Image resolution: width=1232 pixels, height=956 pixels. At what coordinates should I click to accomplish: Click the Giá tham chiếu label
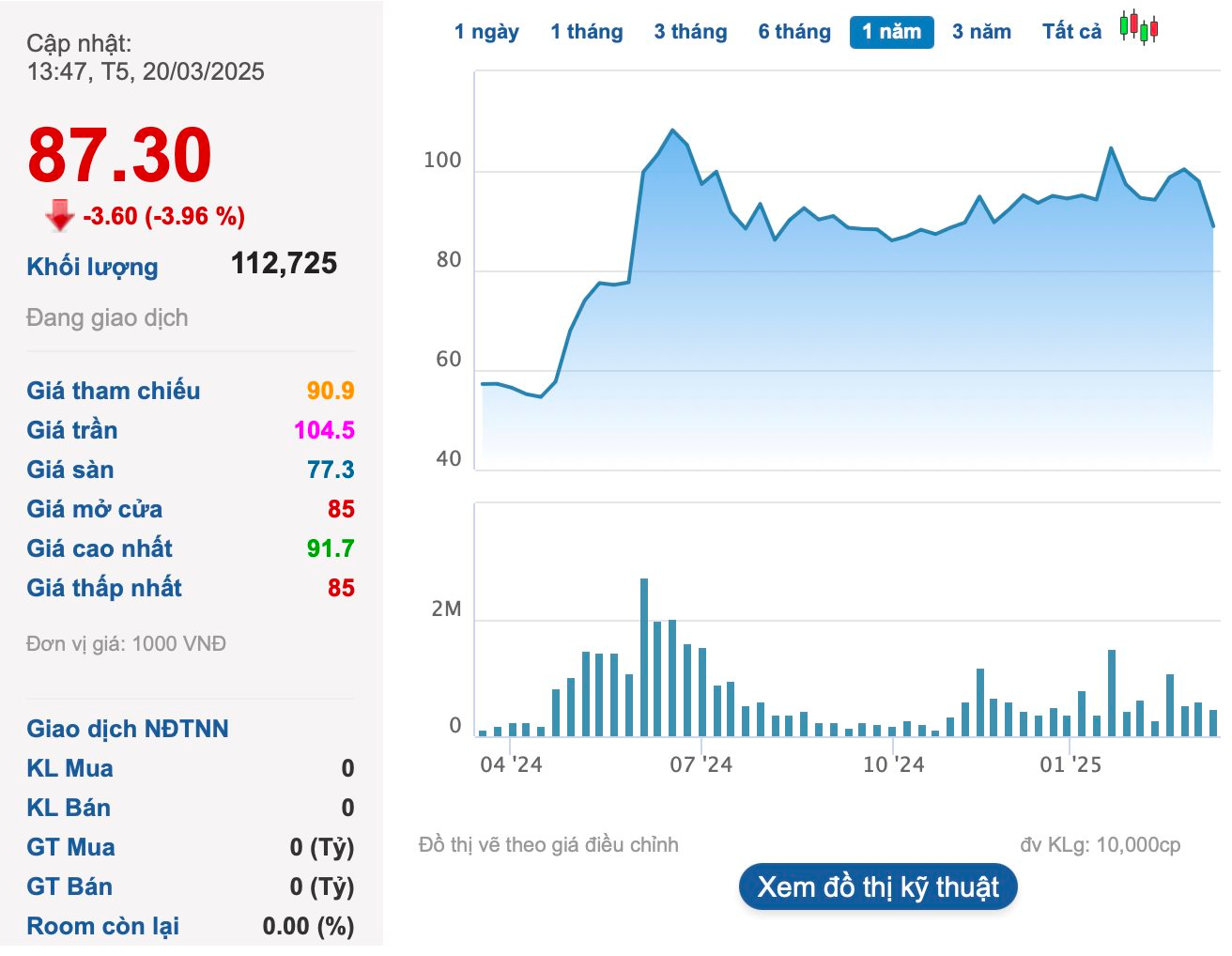click(x=114, y=391)
